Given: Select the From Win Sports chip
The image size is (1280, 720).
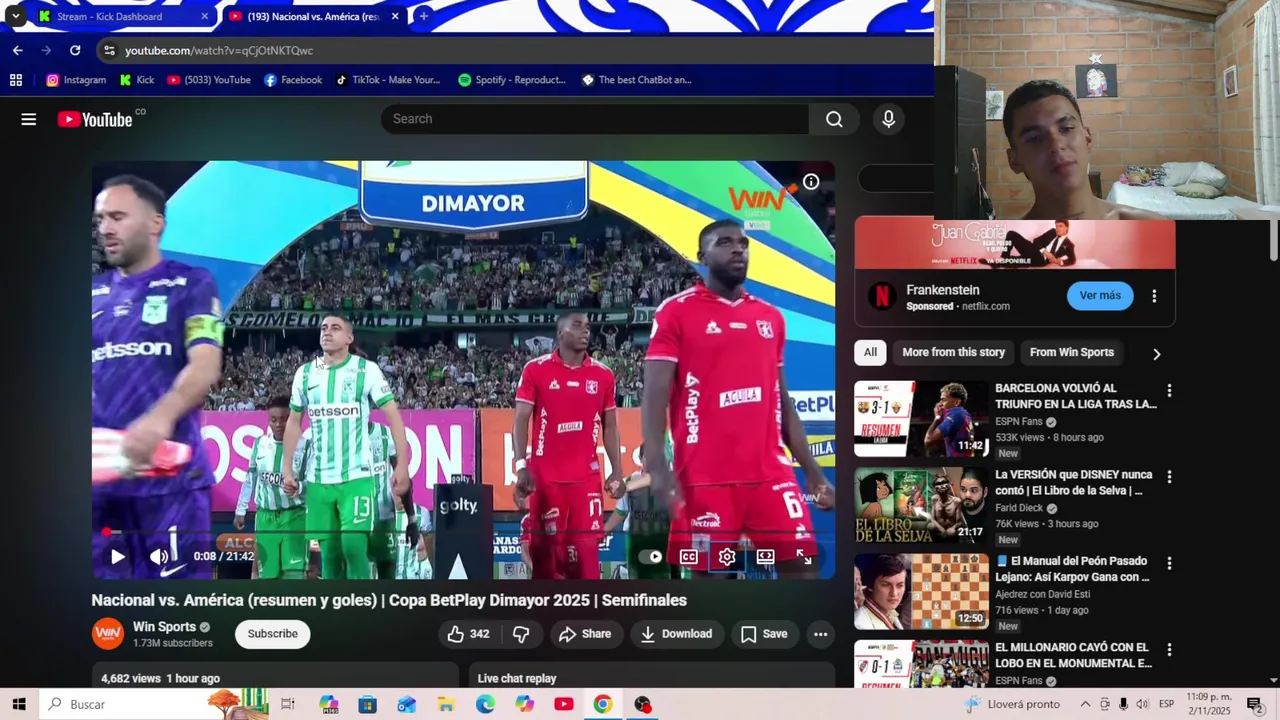Looking at the screenshot, I should click(x=1071, y=352).
